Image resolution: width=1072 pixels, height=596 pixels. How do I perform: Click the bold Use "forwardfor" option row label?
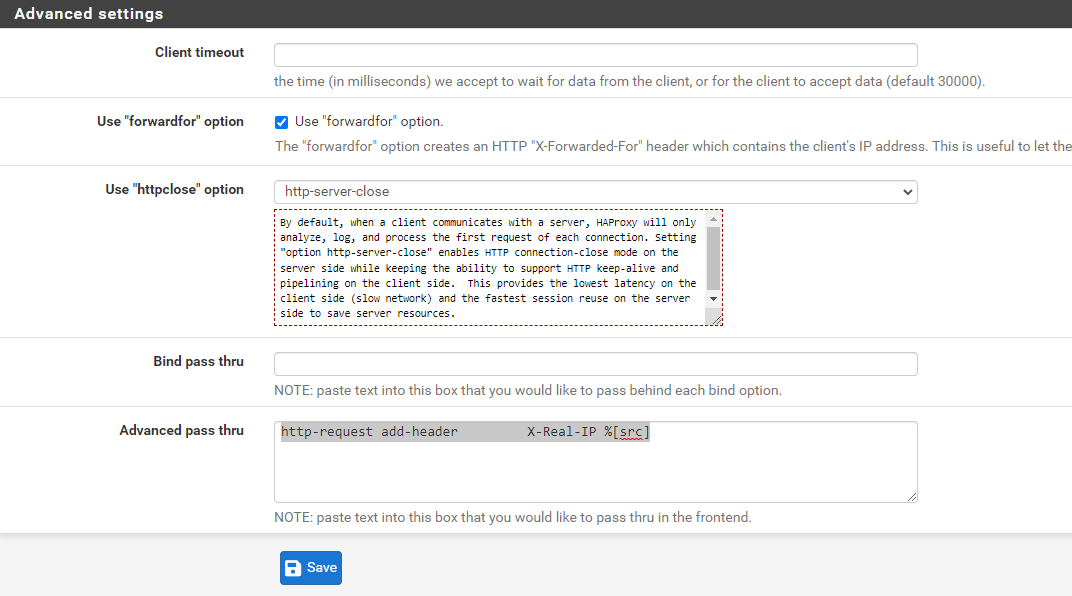click(170, 122)
